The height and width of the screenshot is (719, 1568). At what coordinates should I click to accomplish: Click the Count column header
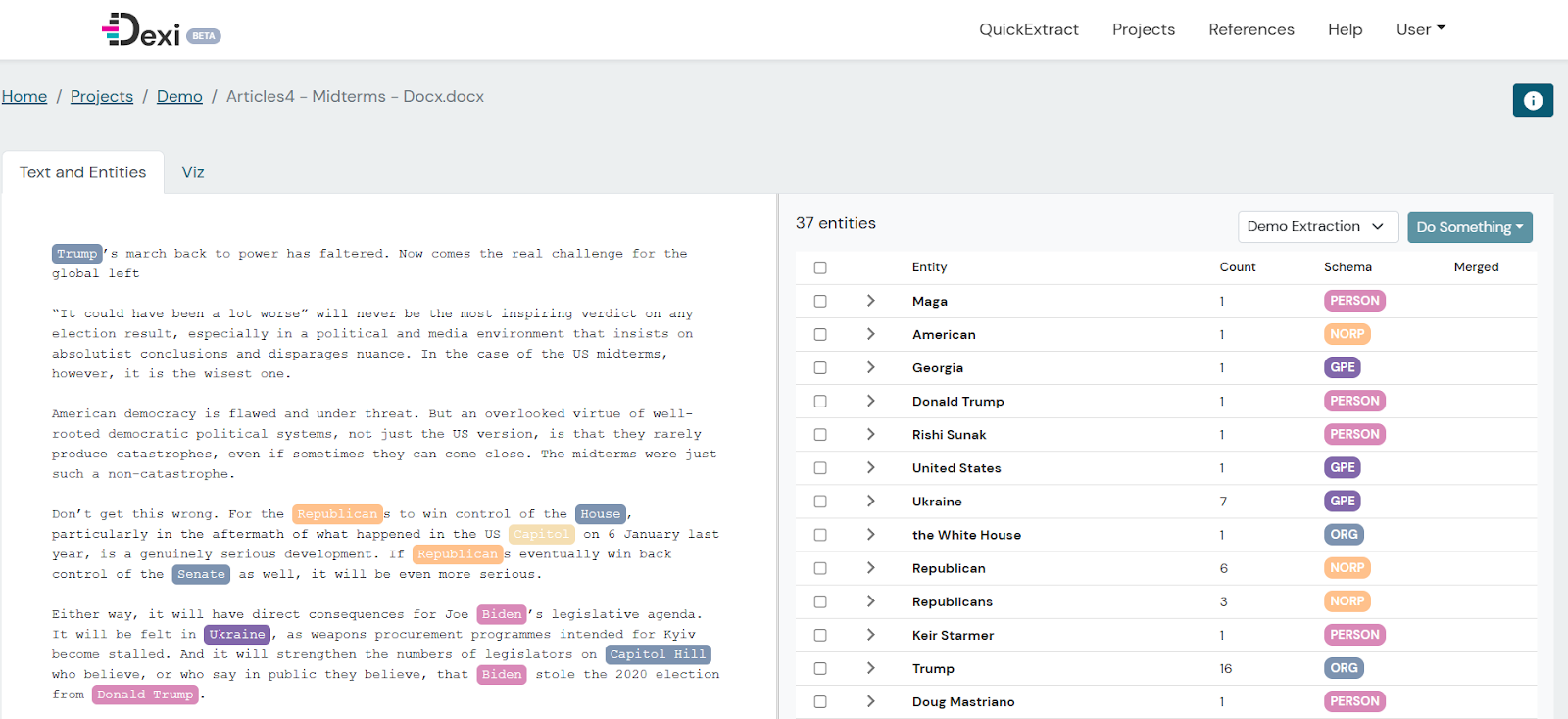coord(1237,267)
